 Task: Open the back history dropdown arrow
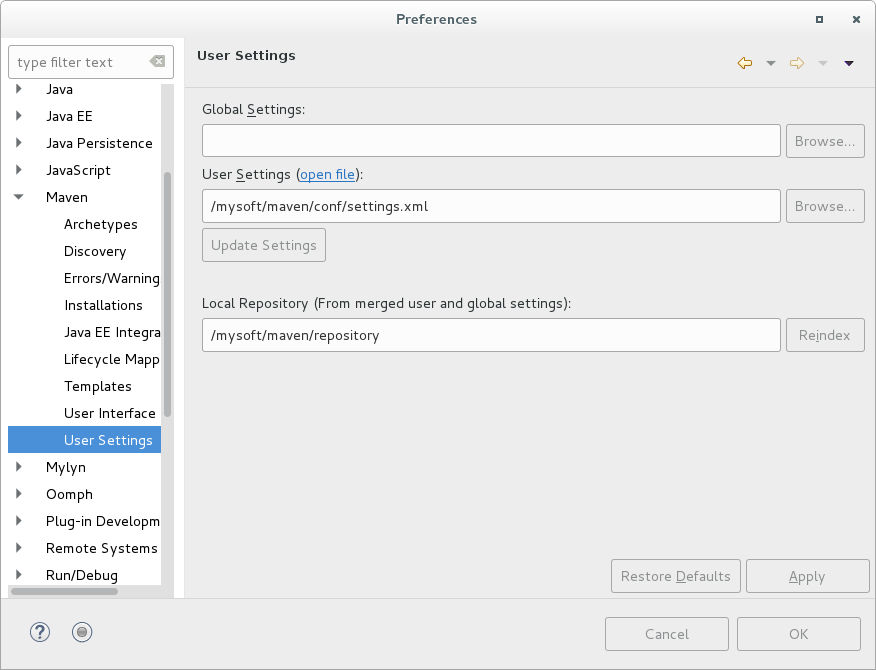770,63
